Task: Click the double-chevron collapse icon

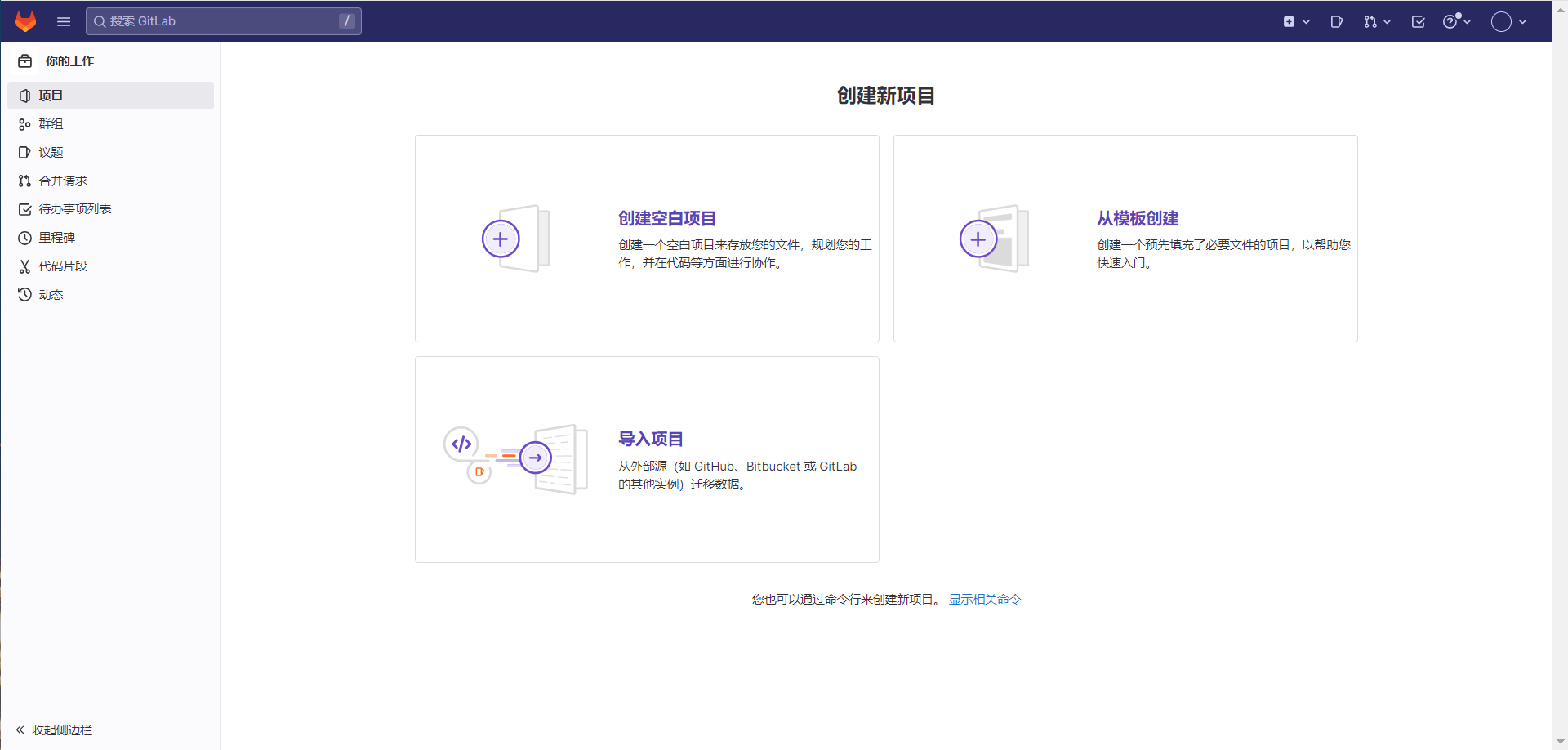Action: pos(20,730)
